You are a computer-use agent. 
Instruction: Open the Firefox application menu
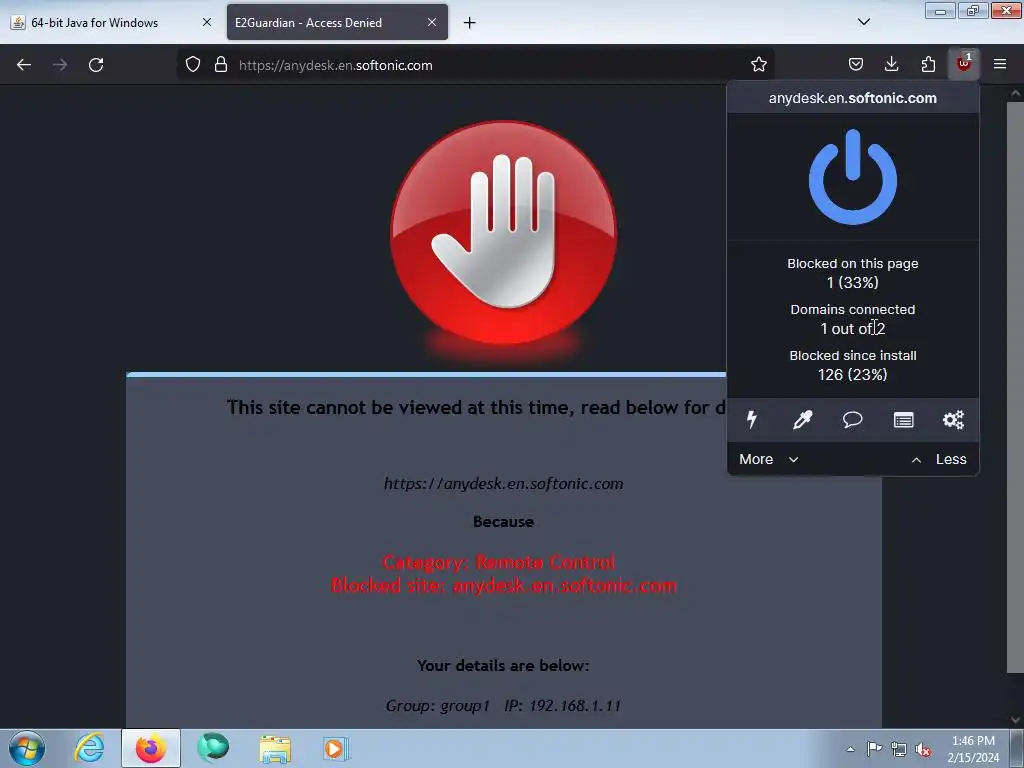pyautogui.click(x=1000, y=64)
